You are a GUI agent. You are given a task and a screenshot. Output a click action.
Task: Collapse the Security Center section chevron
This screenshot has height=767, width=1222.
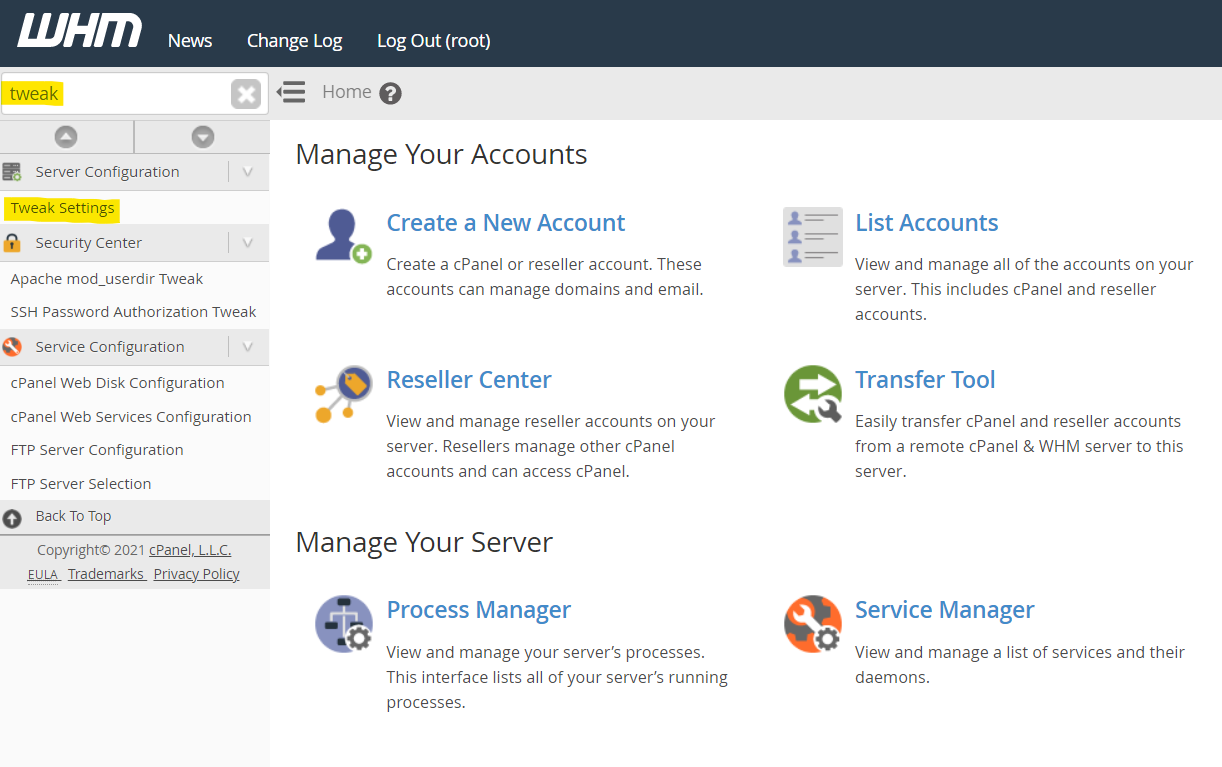[248, 243]
